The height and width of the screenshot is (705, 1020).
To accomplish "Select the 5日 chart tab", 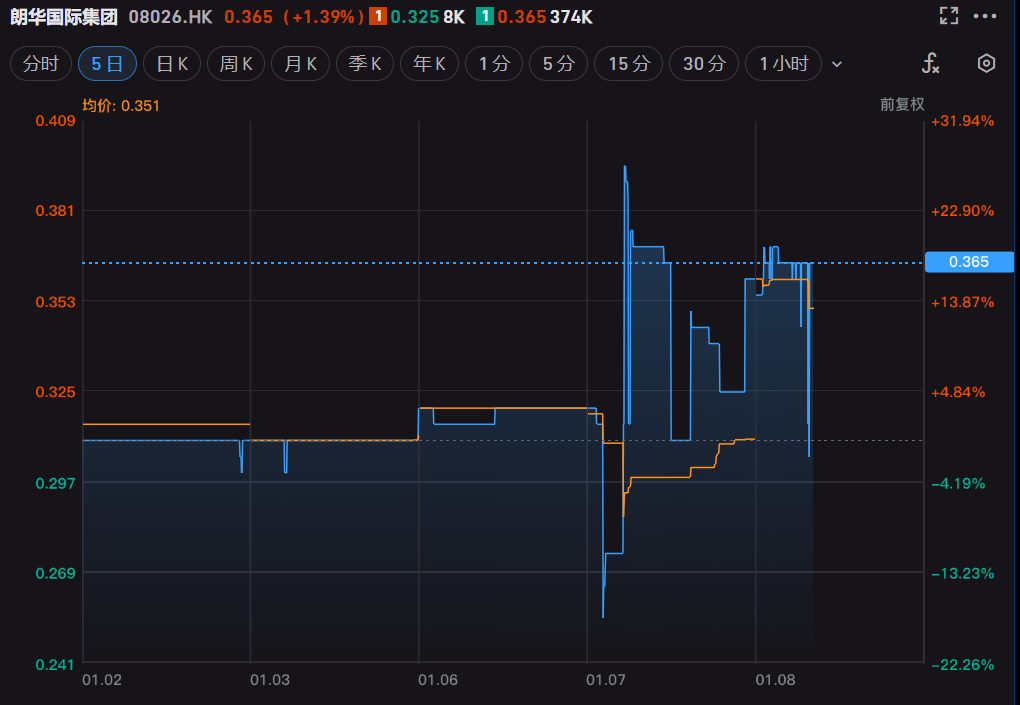I will (107, 64).
